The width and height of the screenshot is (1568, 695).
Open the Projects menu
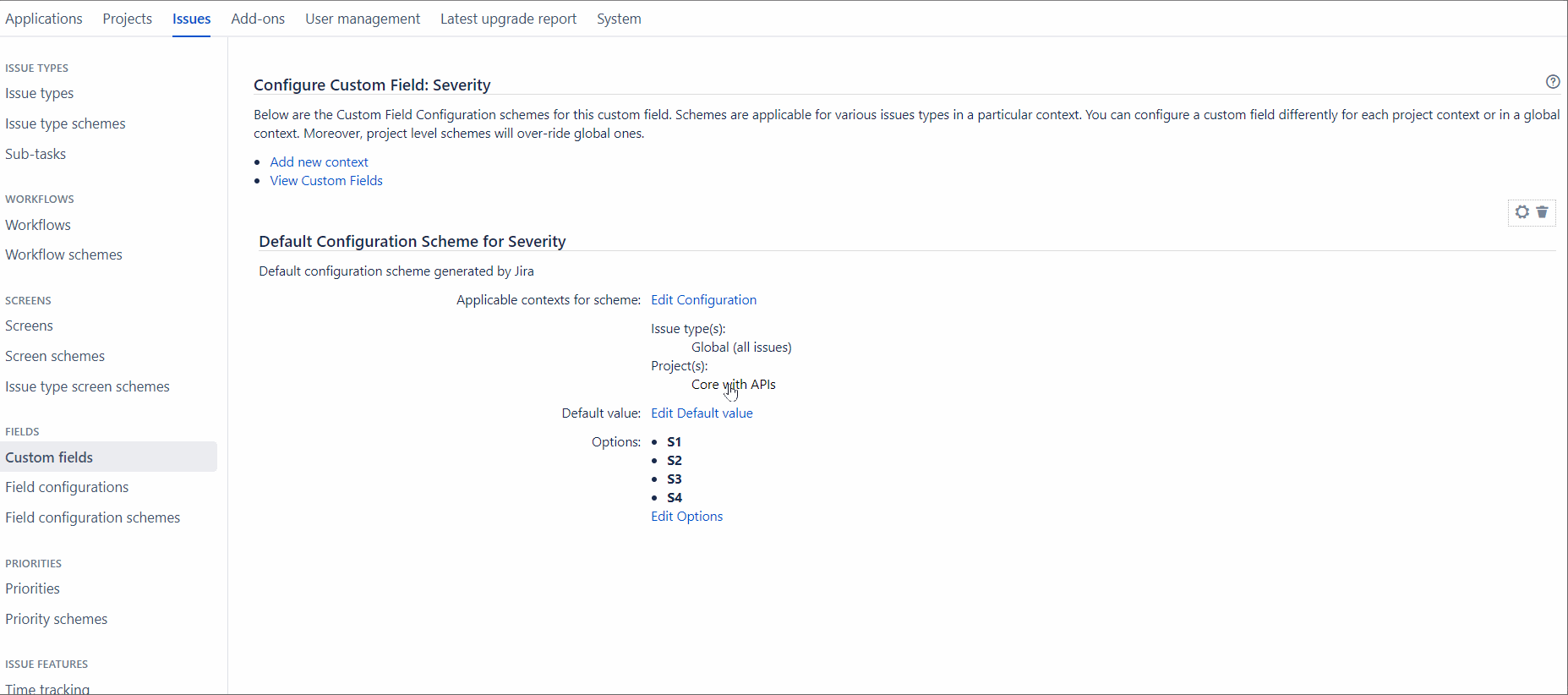(127, 18)
